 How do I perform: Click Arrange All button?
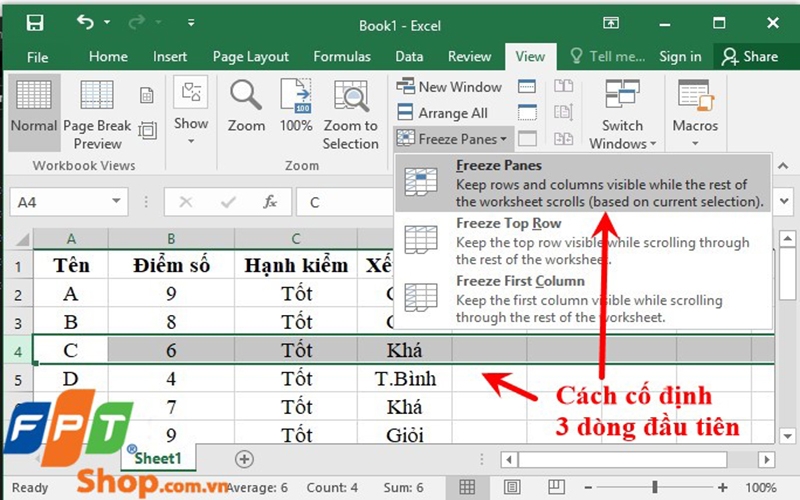[442, 113]
